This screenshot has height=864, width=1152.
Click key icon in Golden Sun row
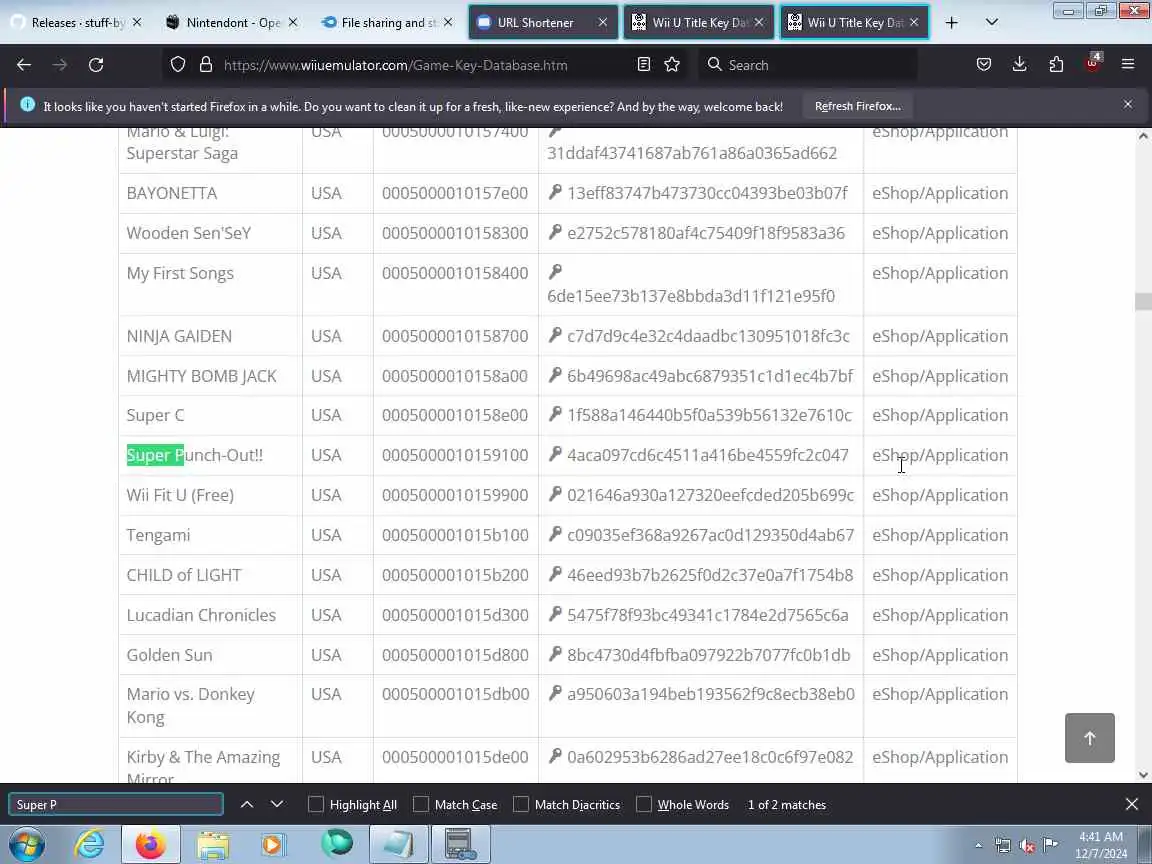[555, 654]
